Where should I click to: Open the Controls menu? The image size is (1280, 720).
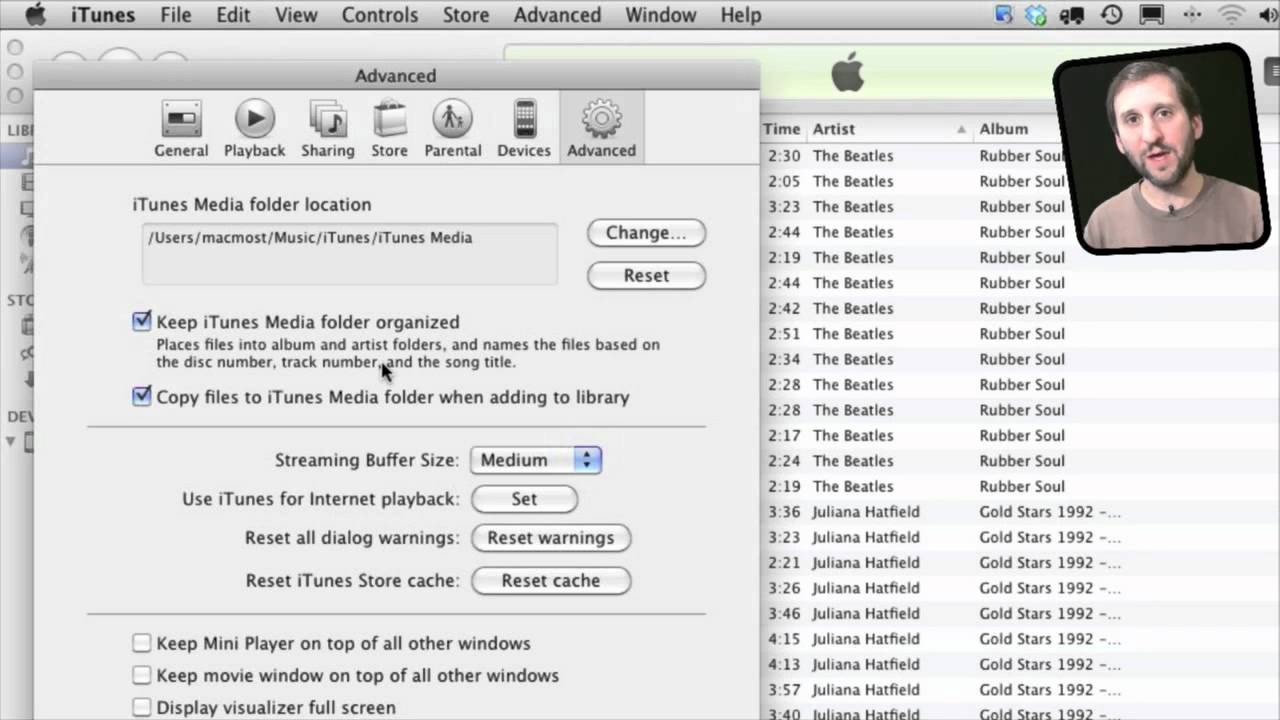click(380, 15)
